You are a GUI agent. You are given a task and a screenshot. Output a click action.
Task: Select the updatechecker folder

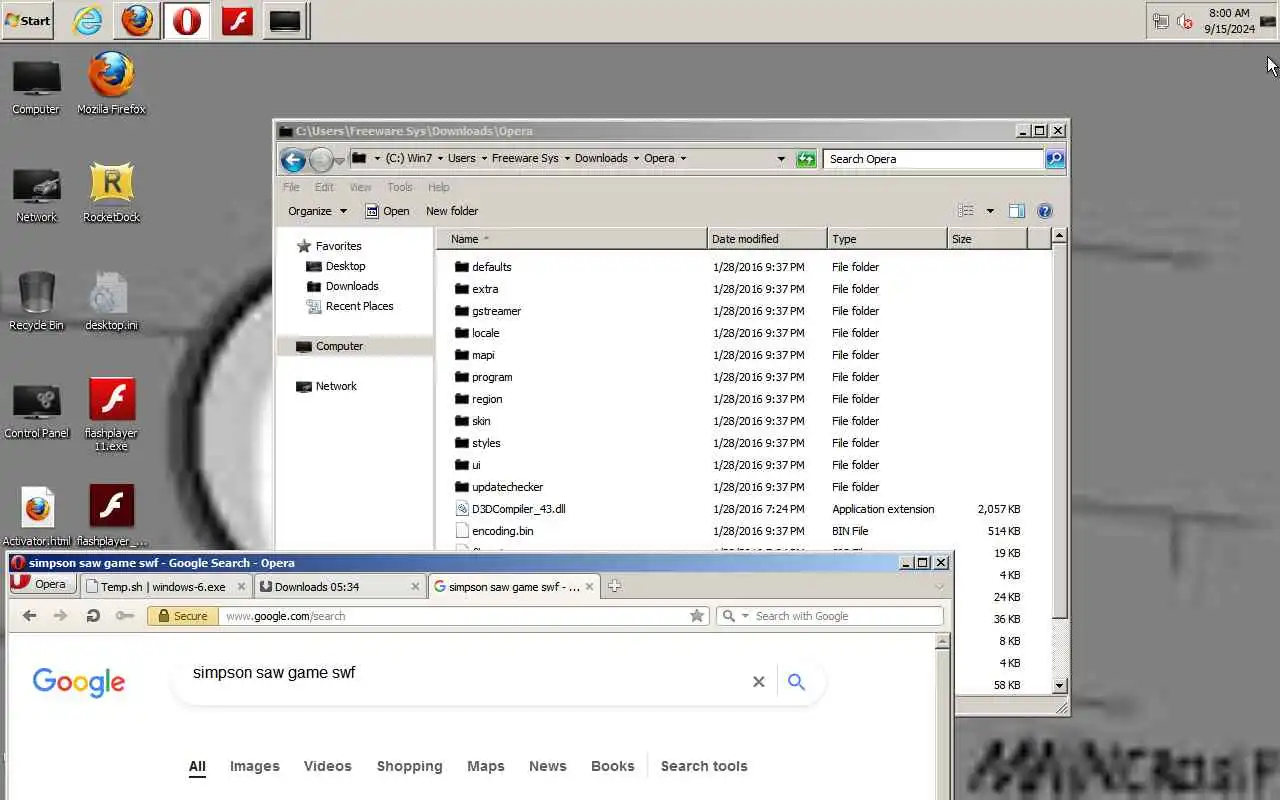click(x=498, y=487)
